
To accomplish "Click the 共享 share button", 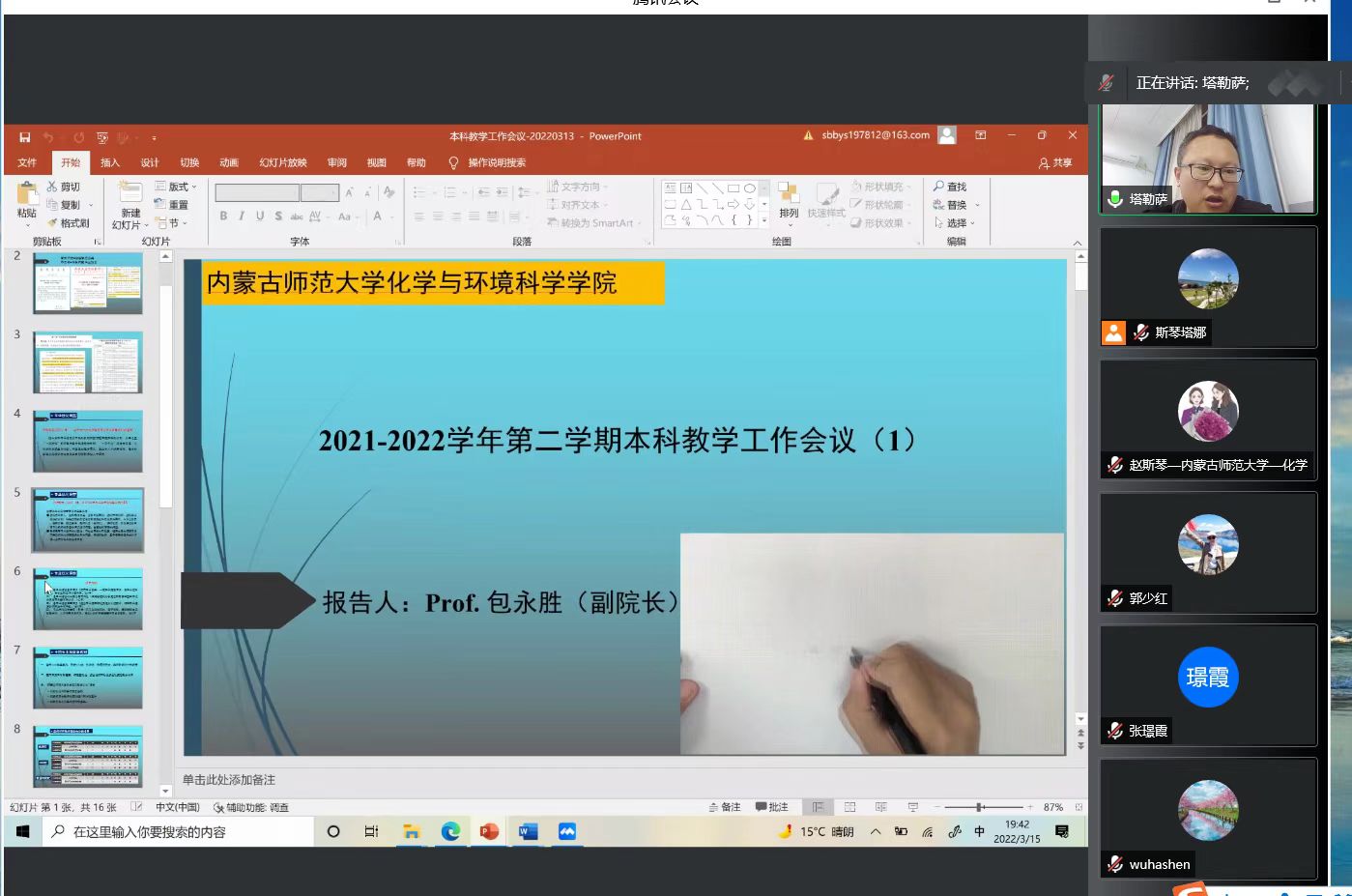I will [1055, 162].
